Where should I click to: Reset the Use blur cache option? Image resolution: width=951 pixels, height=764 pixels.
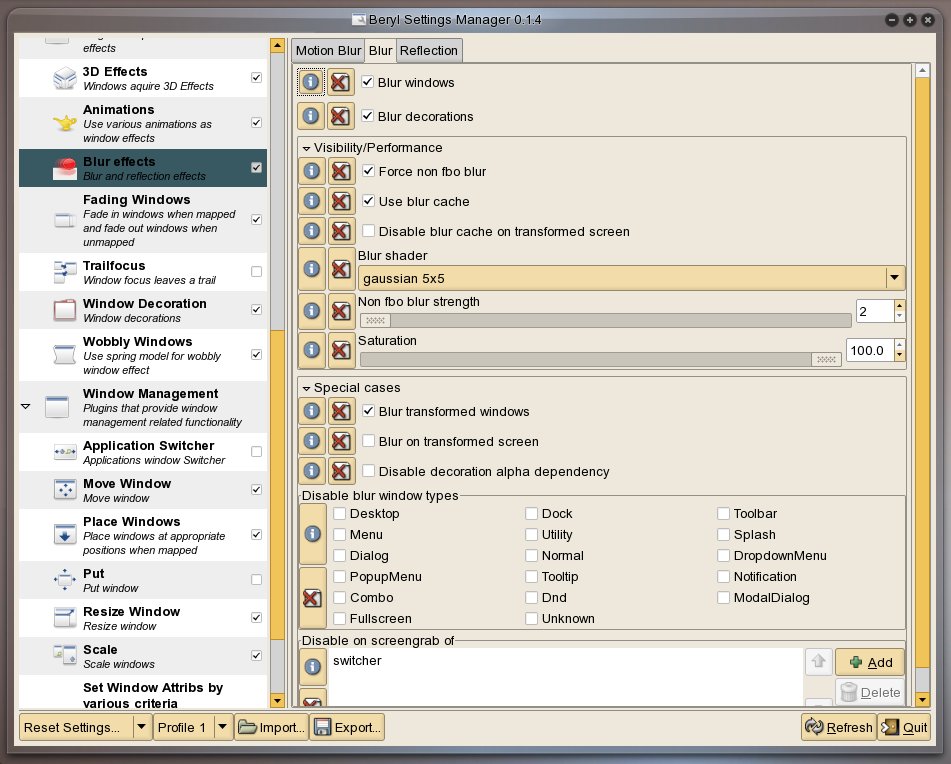click(x=341, y=201)
